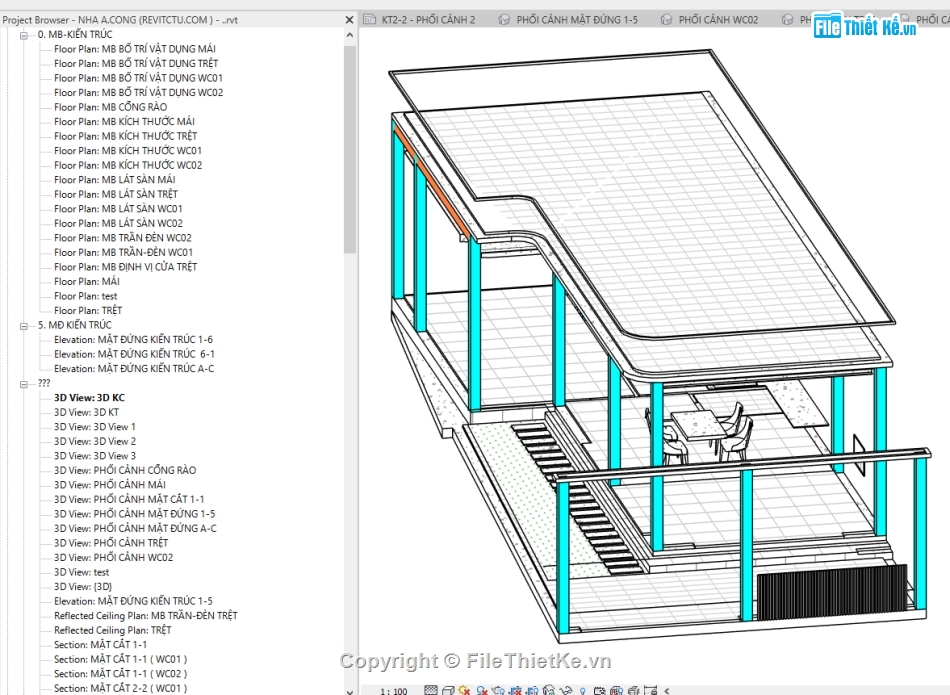Viewport: 950px width, 695px height.
Task: Collapse the 0. MB-KIẾN TRÚC tree group
Action: tap(24, 35)
